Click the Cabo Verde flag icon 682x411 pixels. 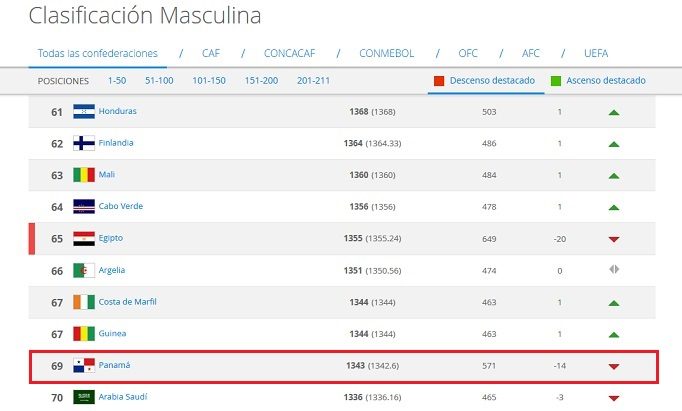(x=84, y=207)
